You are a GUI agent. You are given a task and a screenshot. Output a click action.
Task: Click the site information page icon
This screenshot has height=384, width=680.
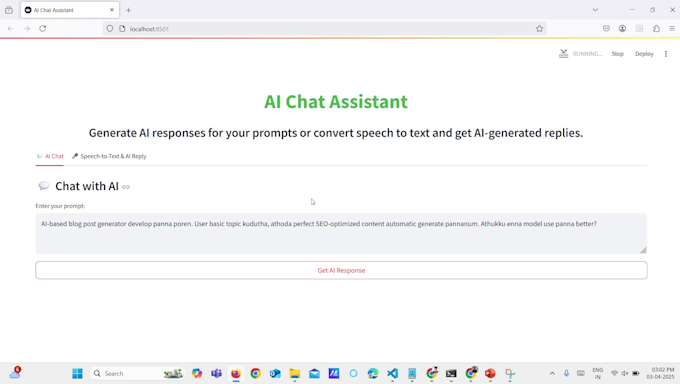click(122, 29)
